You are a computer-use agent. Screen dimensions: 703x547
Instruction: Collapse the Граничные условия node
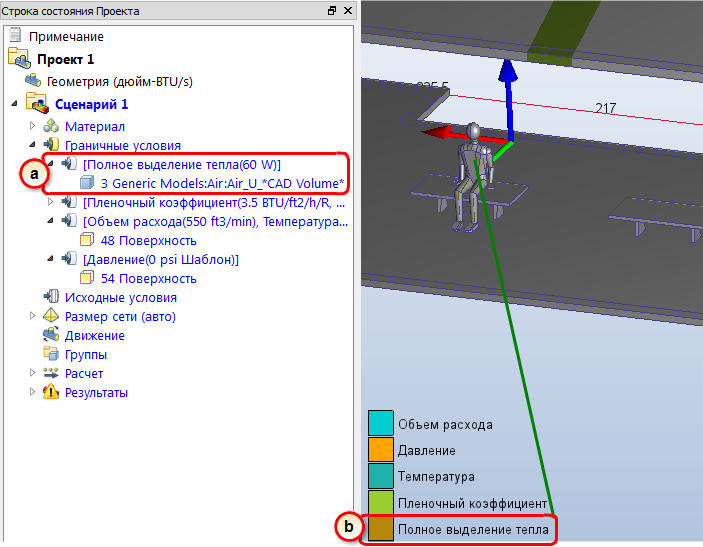point(32,145)
